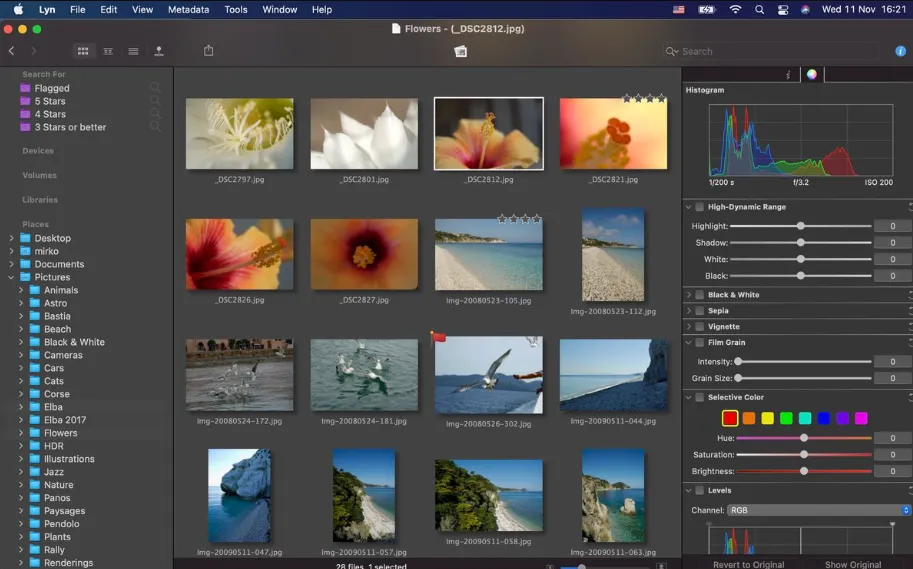Open the Apple menu

(18, 9)
